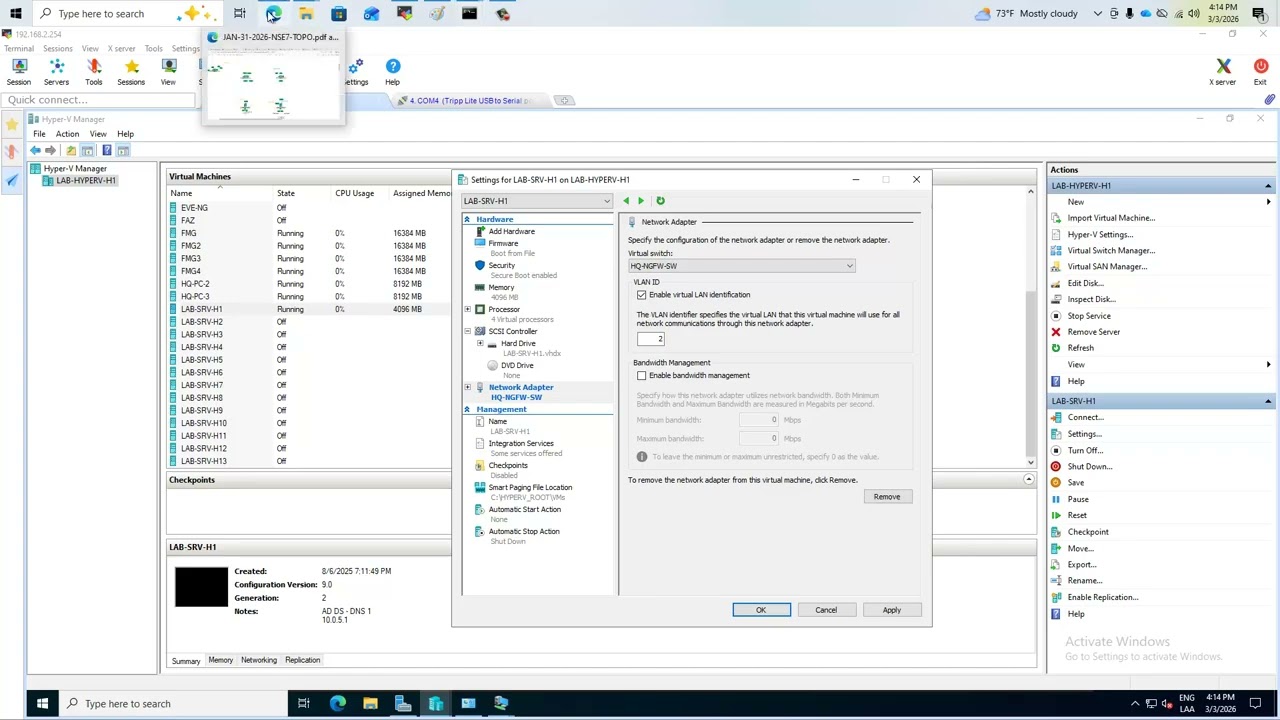1280x720 pixels.
Task: Open Hyper-V Manager View menu
Action: (98, 134)
